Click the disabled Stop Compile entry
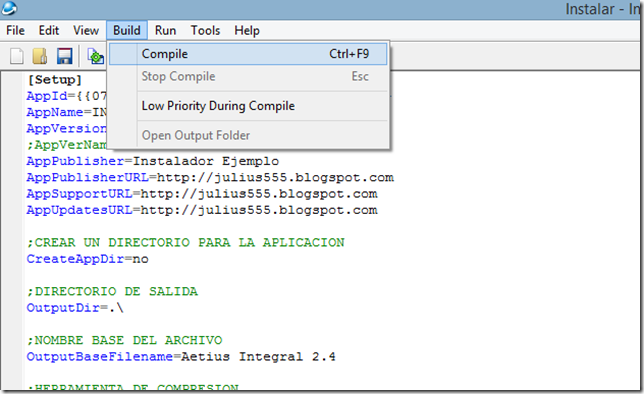The width and height of the screenshot is (644, 394). pos(248,76)
